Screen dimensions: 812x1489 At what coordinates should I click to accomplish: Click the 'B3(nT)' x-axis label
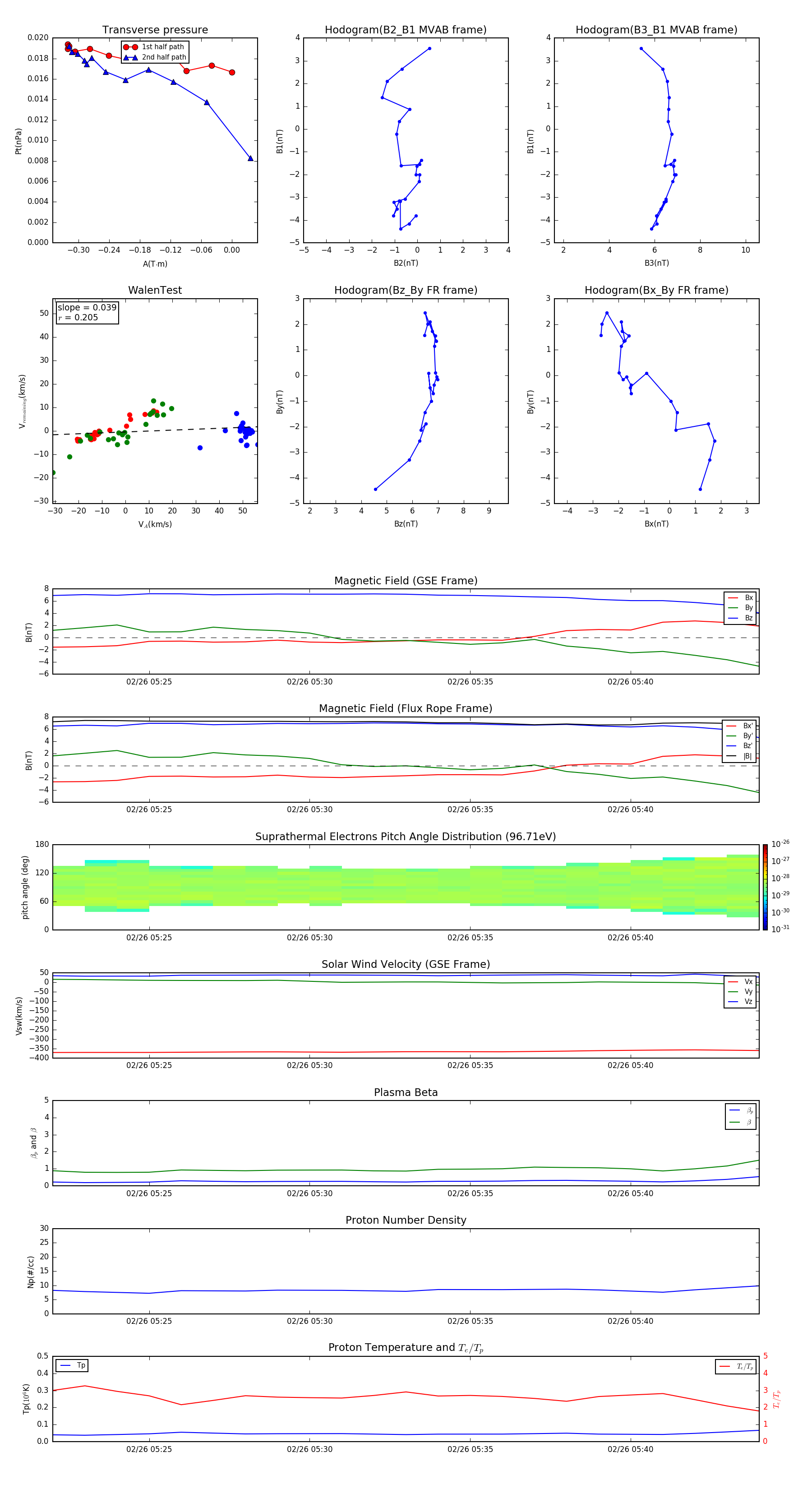pos(656,263)
